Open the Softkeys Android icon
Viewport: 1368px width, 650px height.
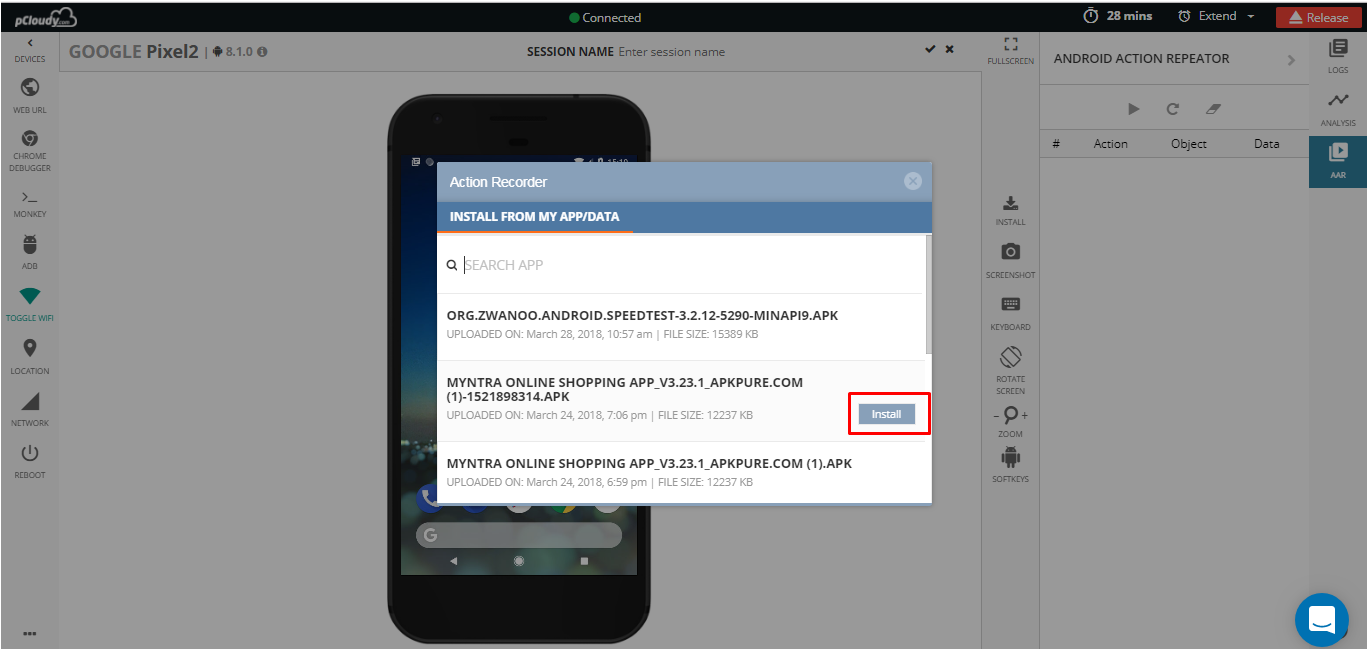1010,458
